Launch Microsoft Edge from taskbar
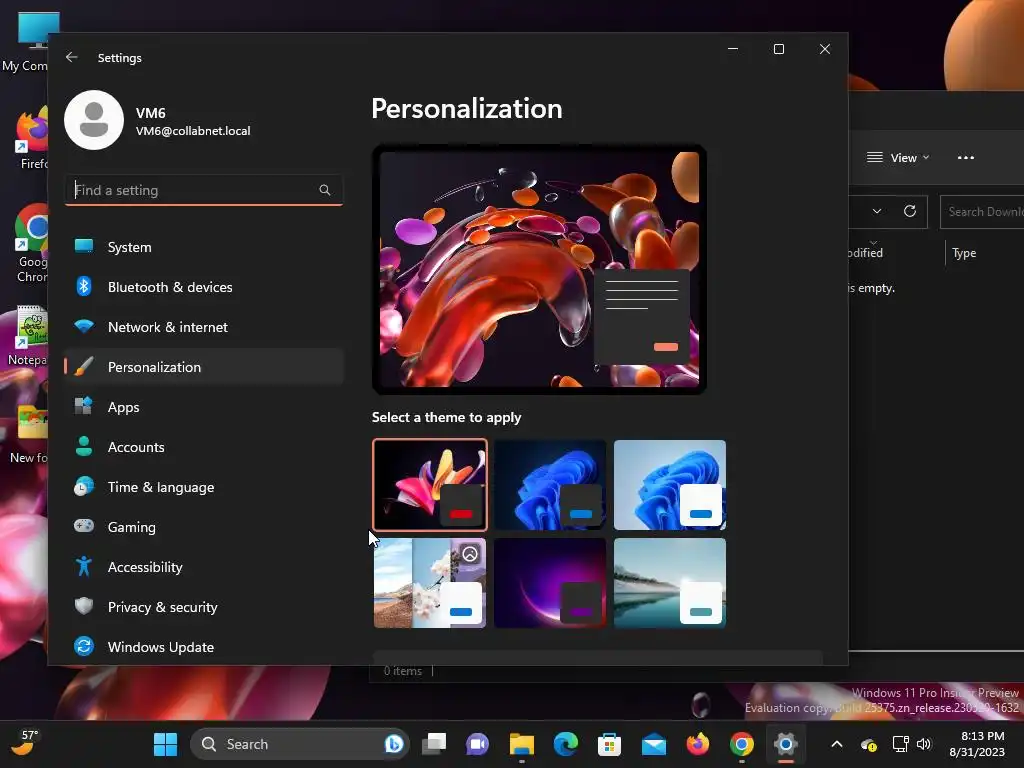The width and height of the screenshot is (1024, 768). [566, 744]
